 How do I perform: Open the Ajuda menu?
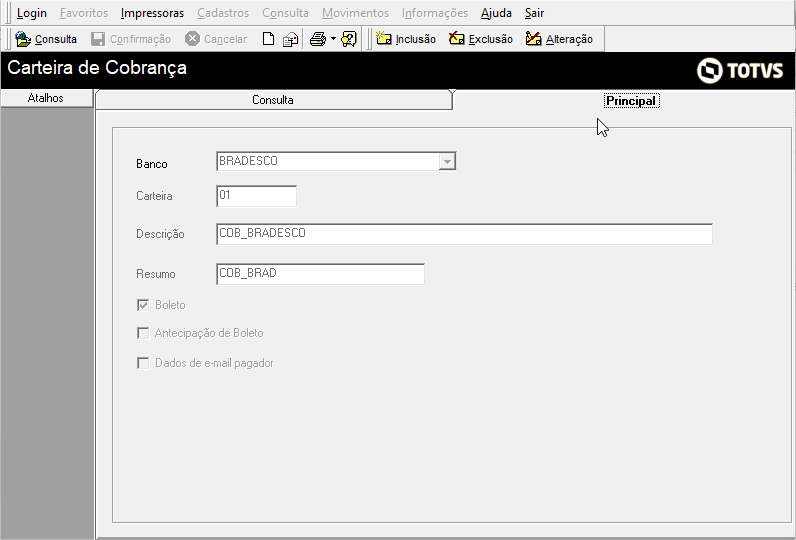click(496, 13)
